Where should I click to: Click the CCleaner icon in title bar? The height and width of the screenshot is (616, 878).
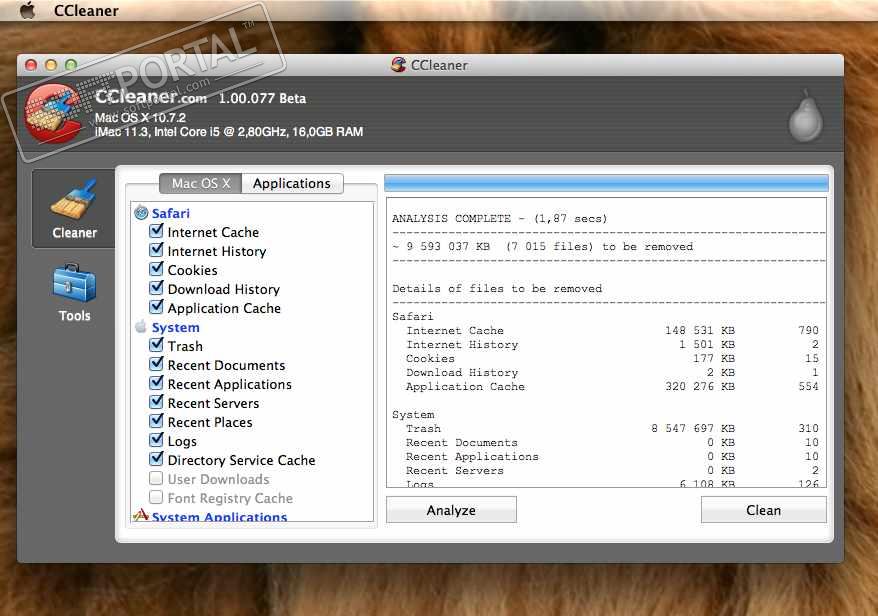398,65
